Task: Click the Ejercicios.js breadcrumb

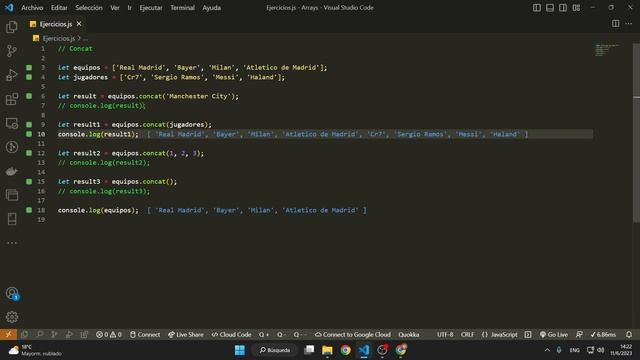Action: pyautogui.click(x=59, y=38)
